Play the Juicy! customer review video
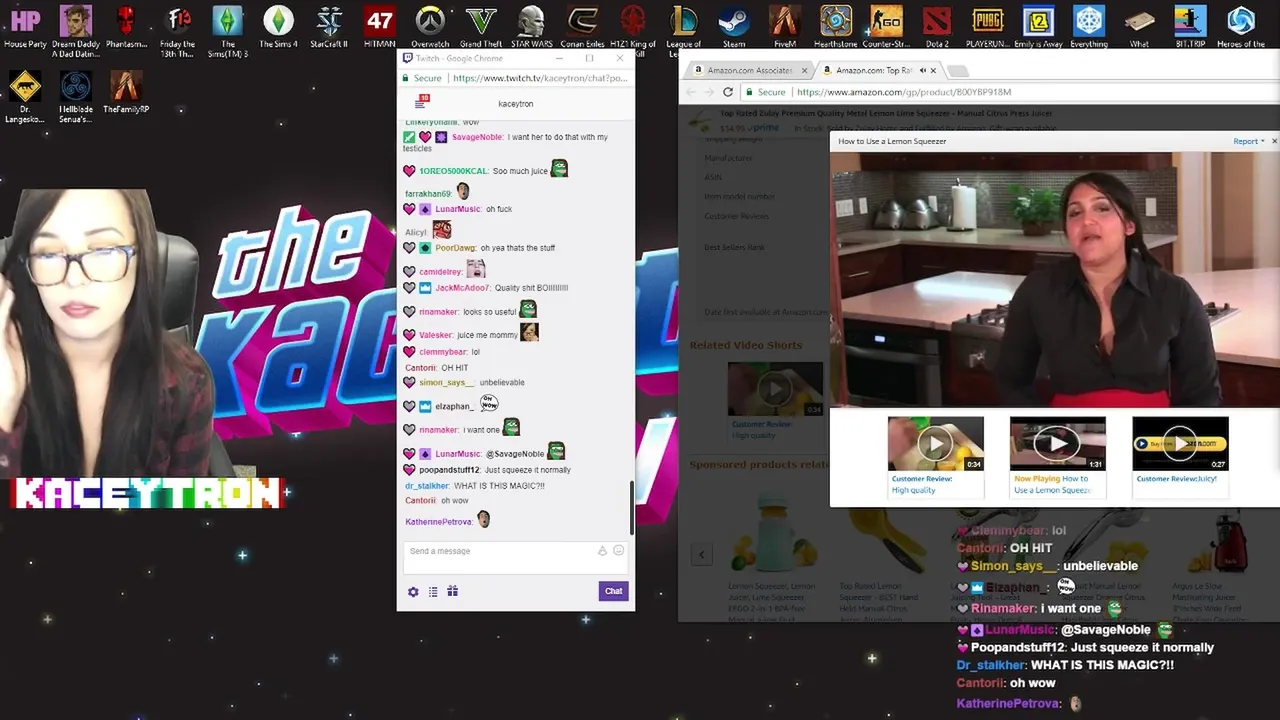Image resolution: width=1280 pixels, height=720 pixels. coord(1180,443)
